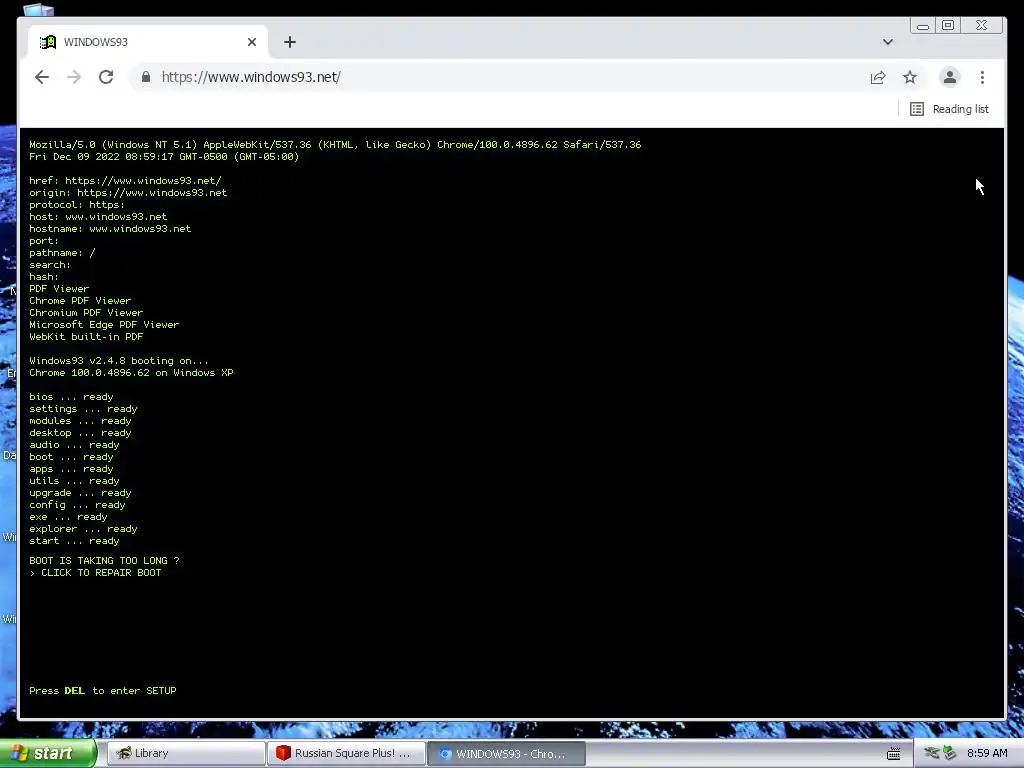The image size is (1024, 768).
Task: Click the browser forward arrow
Action: [x=74, y=77]
